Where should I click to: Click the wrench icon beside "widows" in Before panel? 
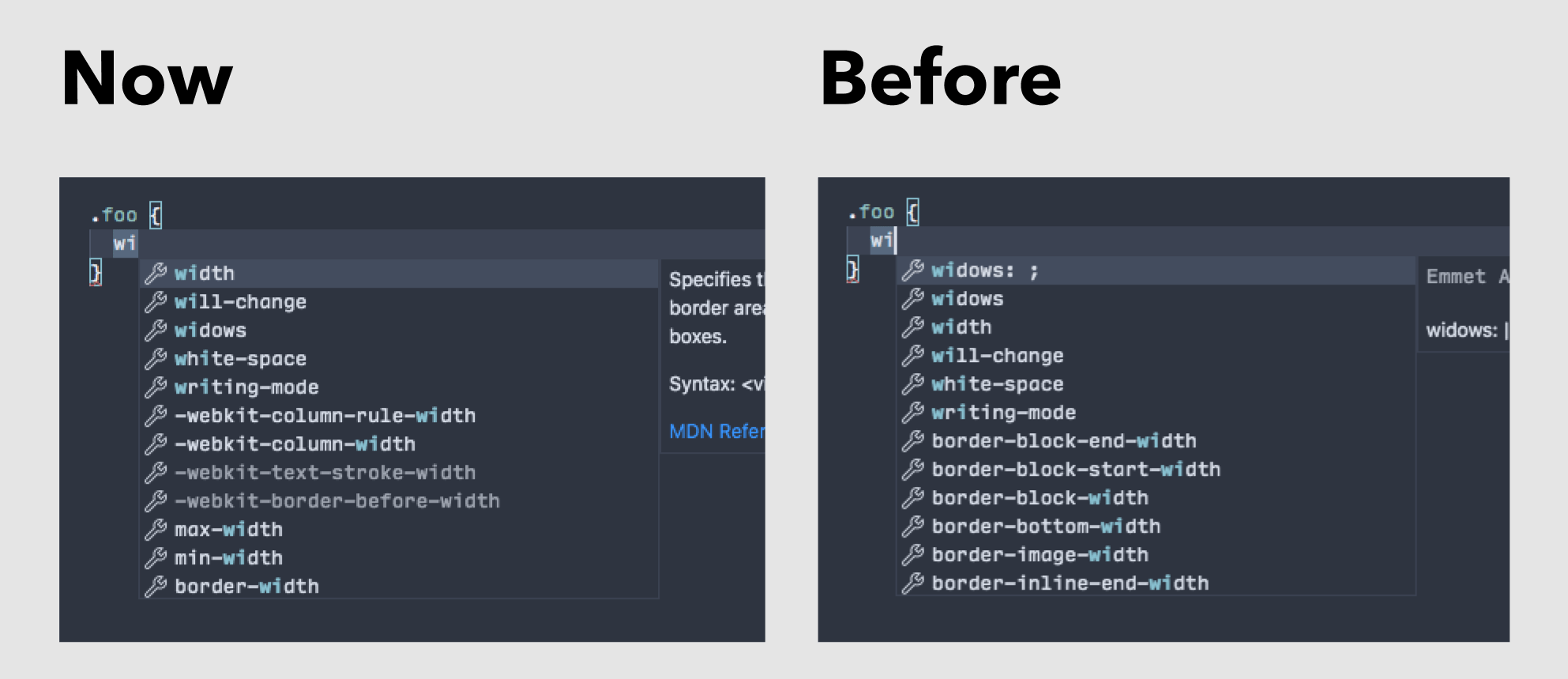point(914,298)
